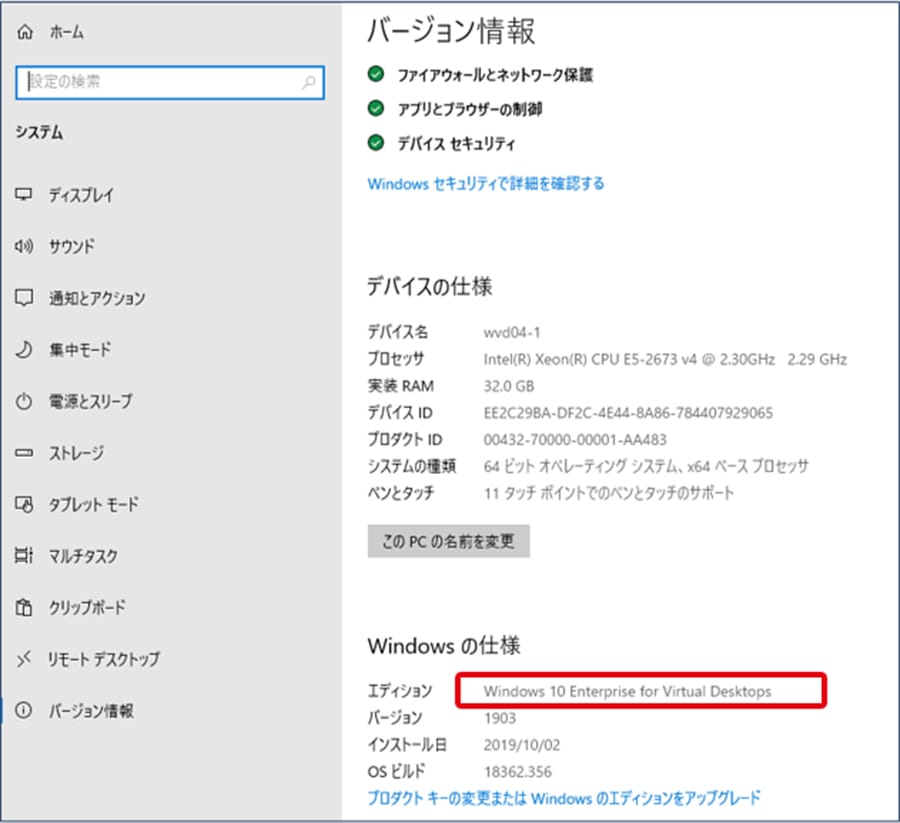Click green check beside デバイス セキュリティ
This screenshot has height=823, width=900.
[376, 142]
